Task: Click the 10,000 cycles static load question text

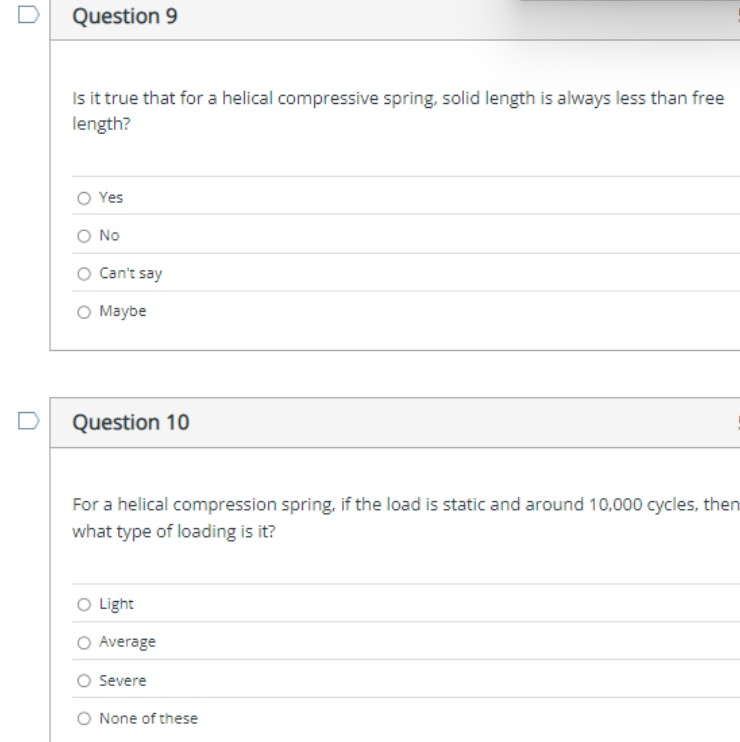Action: click(400, 518)
